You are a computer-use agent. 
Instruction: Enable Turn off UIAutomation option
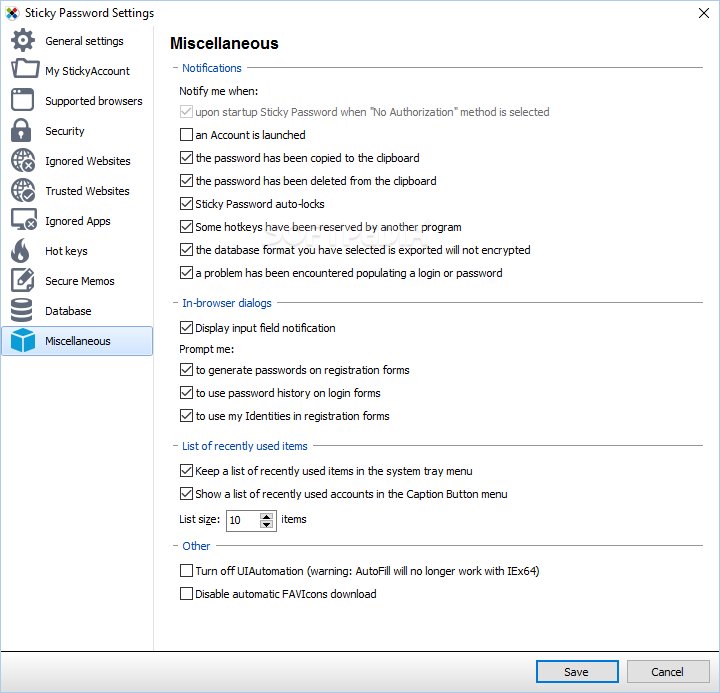[x=186, y=570]
